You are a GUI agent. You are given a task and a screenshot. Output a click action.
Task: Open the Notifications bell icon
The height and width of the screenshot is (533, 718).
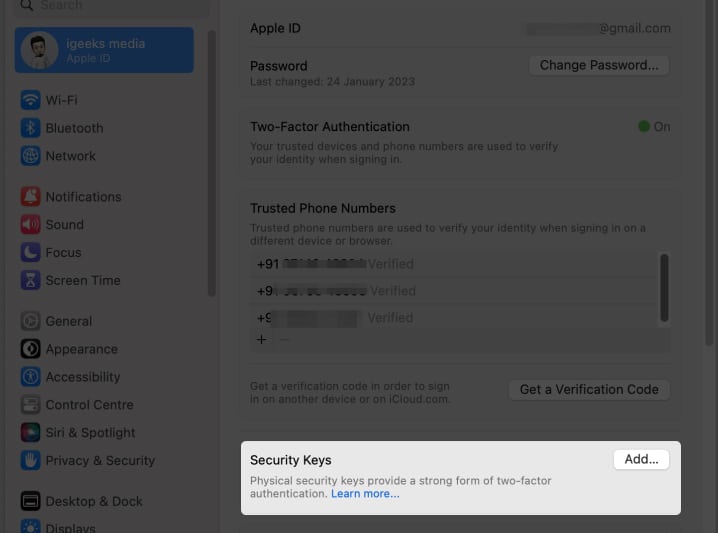pyautogui.click(x=30, y=197)
